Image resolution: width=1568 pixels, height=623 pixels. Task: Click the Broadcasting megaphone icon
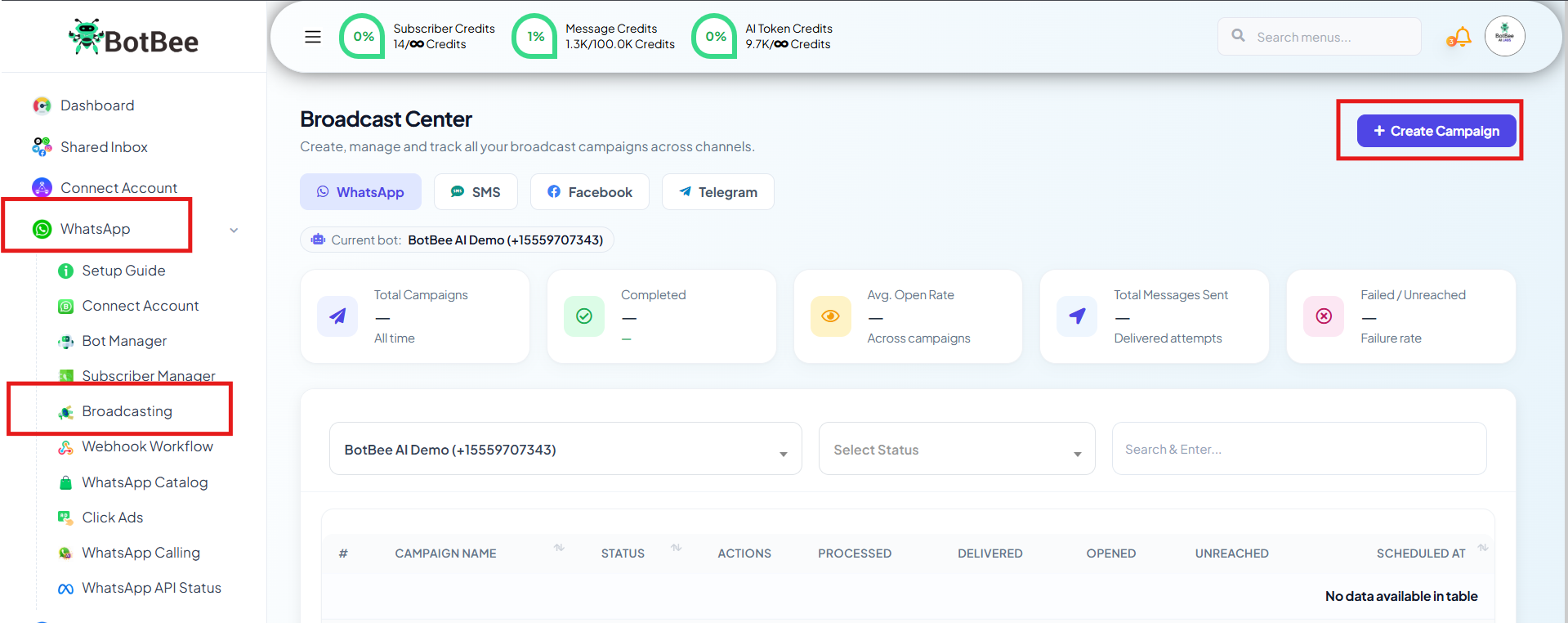[66, 412]
